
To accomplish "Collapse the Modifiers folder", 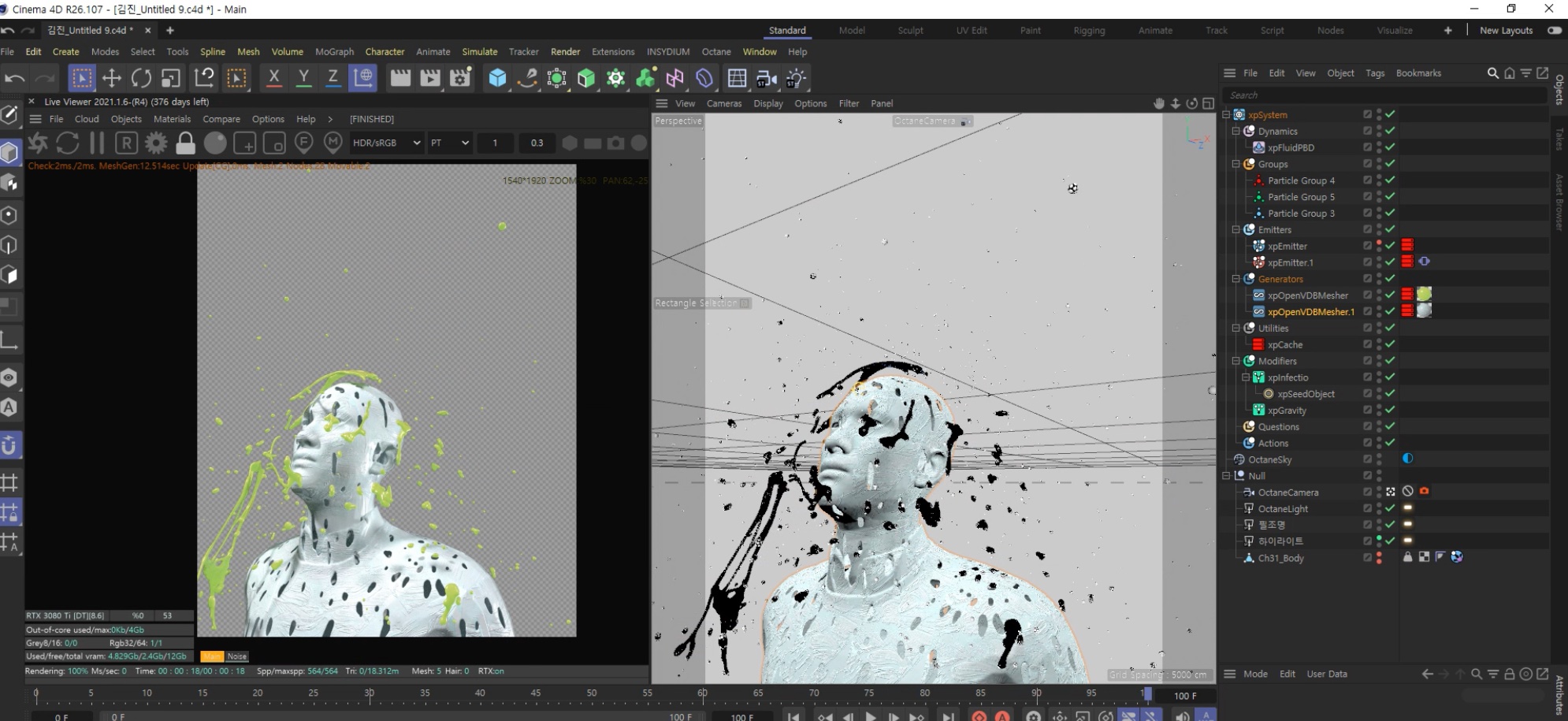I will tap(1236, 361).
